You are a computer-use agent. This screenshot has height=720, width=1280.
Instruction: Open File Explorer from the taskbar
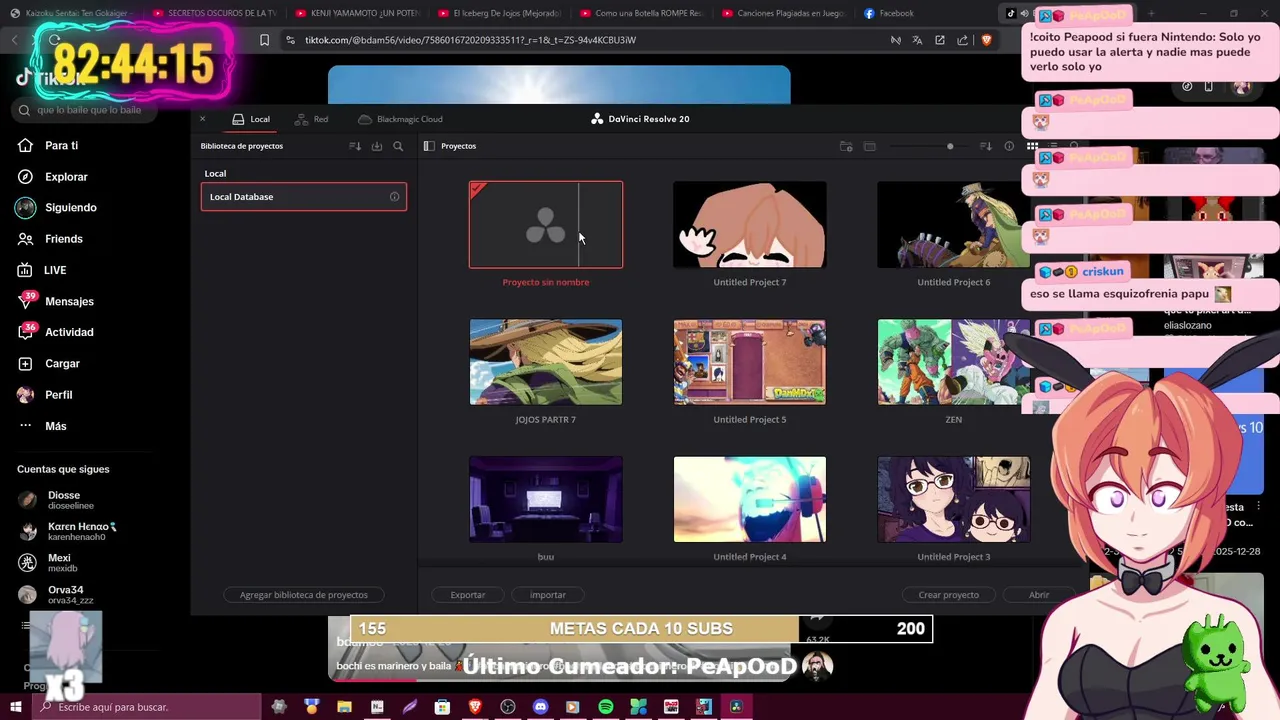(x=344, y=707)
